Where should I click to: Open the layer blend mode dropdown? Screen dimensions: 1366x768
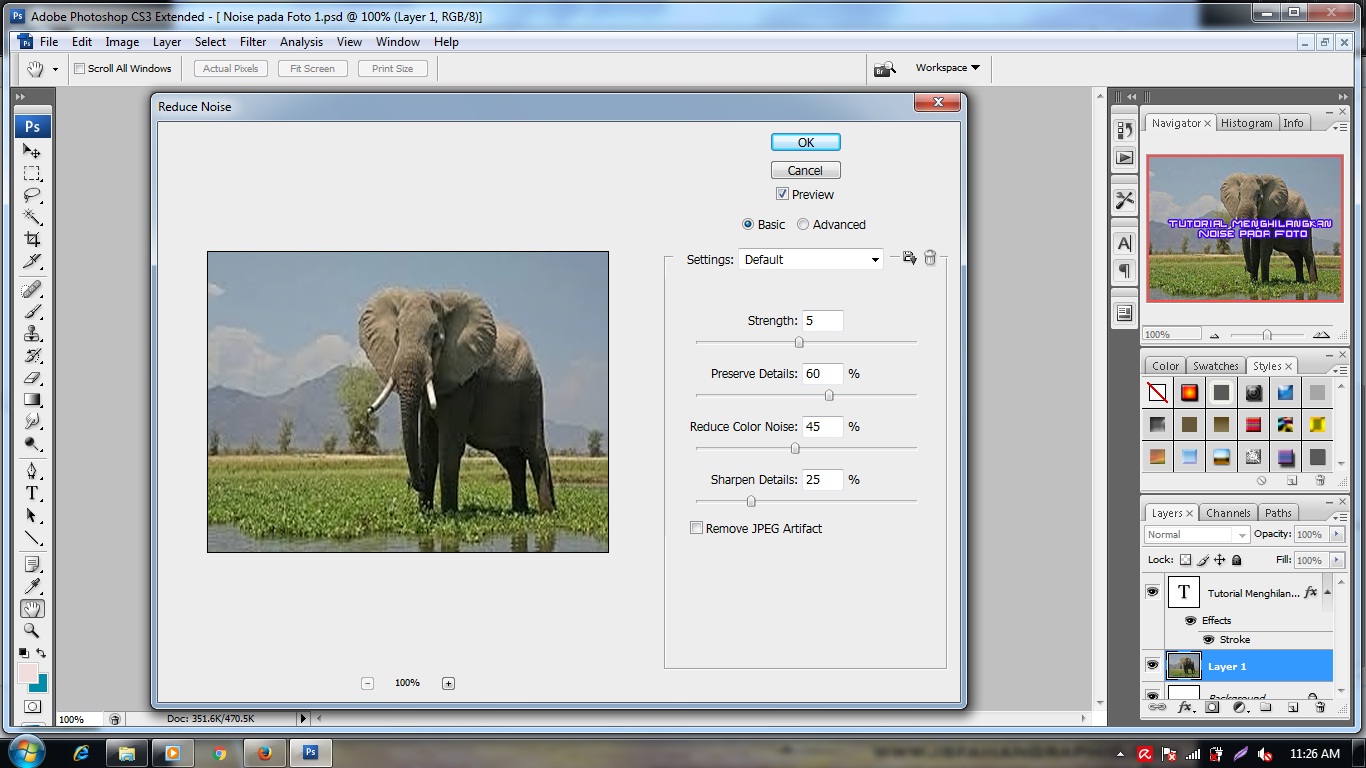1197,535
